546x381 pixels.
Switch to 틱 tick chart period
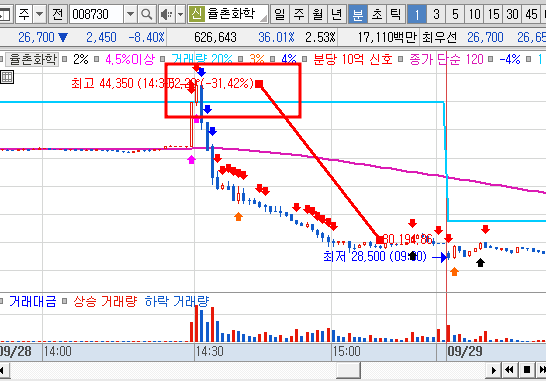396,14
